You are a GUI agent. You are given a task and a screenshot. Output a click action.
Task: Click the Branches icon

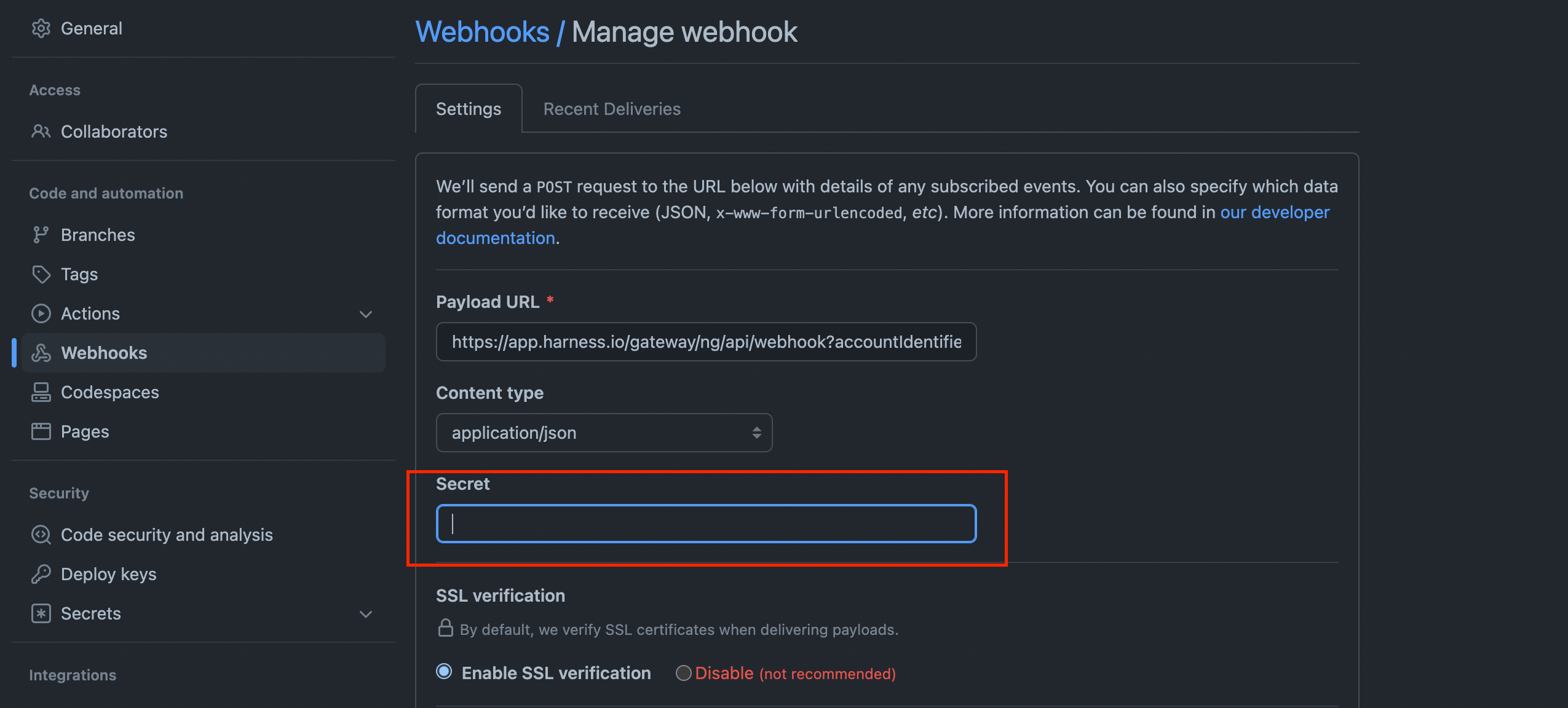pyautogui.click(x=41, y=234)
